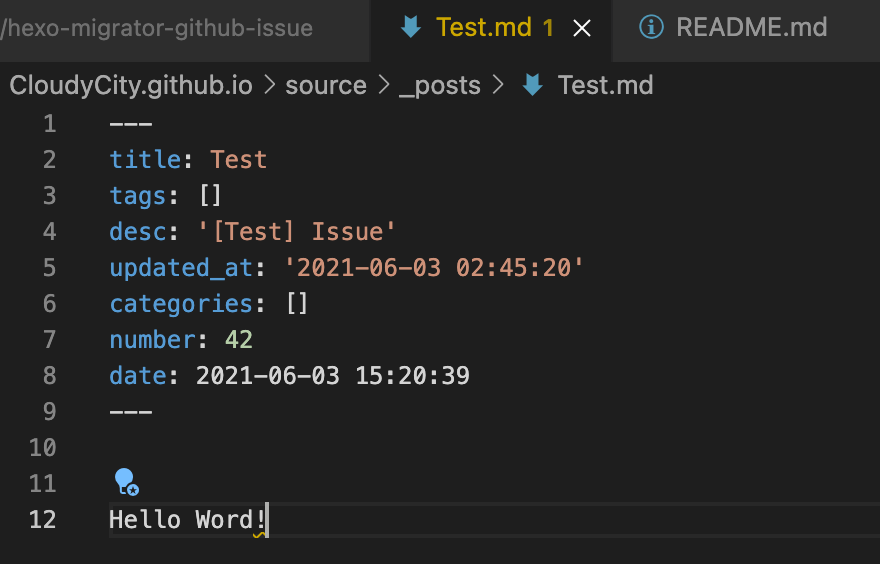
Task: Click the lightbulb code action icon
Action: [126, 482]
